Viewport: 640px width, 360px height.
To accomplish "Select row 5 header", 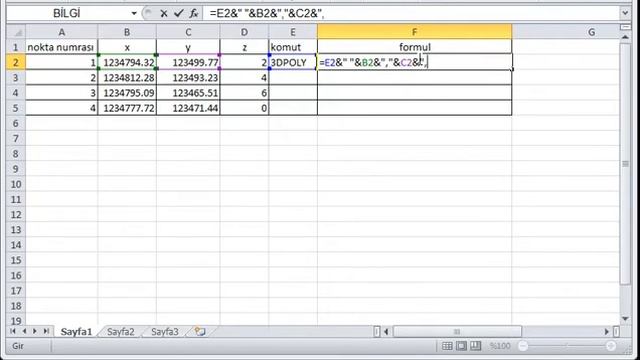I will tap(16, 108).
